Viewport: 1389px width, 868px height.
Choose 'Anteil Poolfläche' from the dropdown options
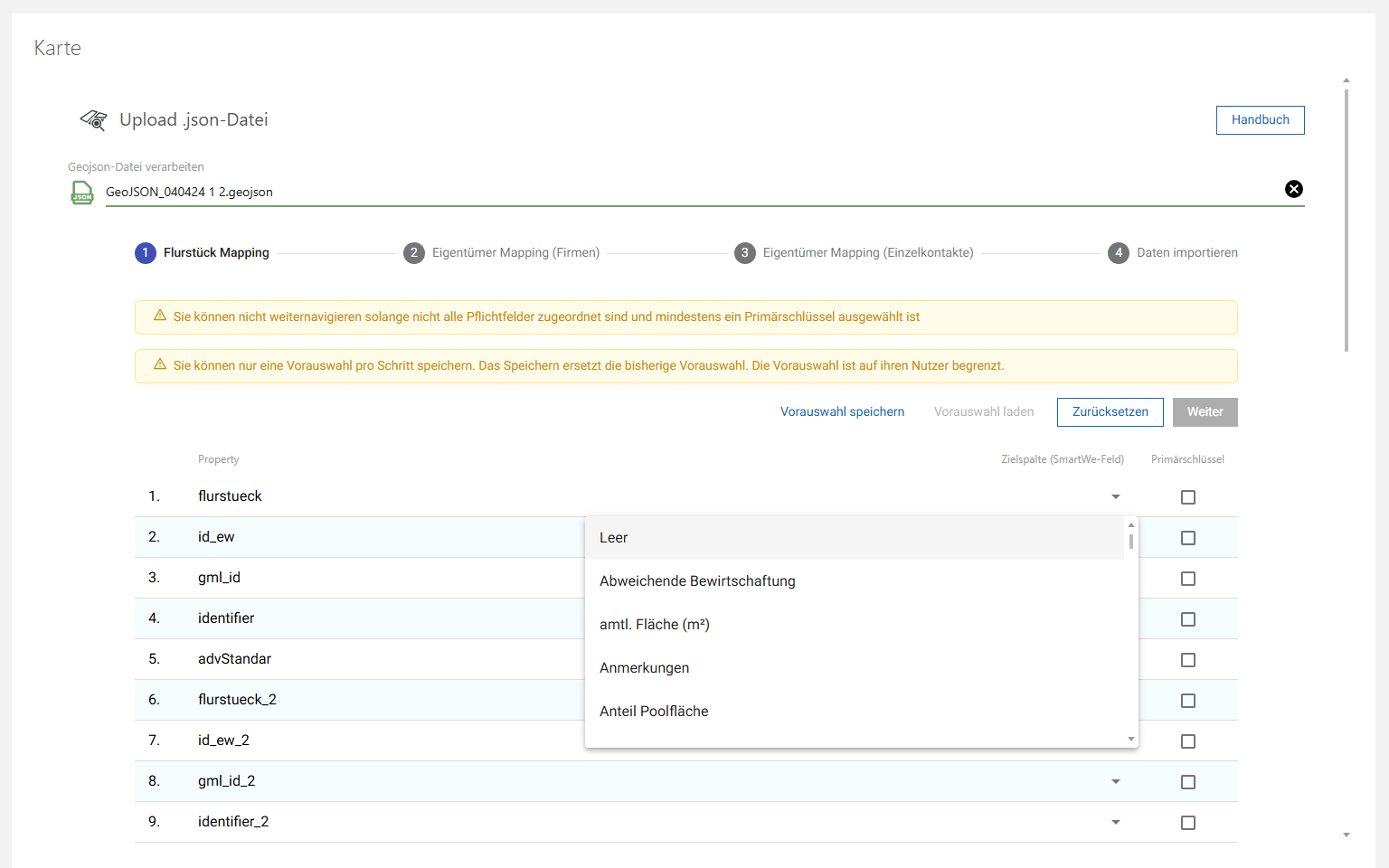point(654,711)
